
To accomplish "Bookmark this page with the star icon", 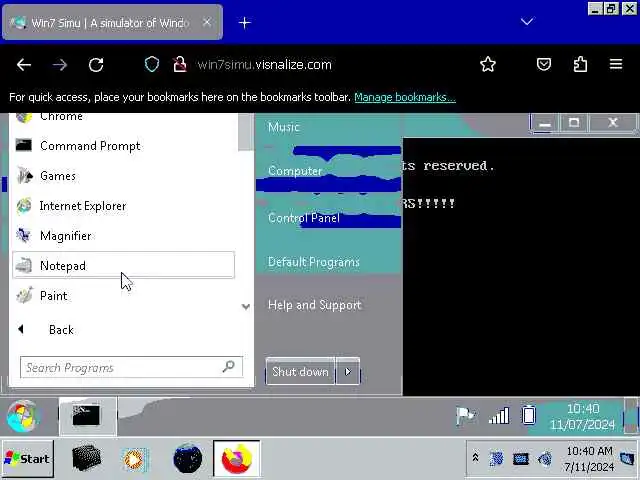I will point(488,64).
